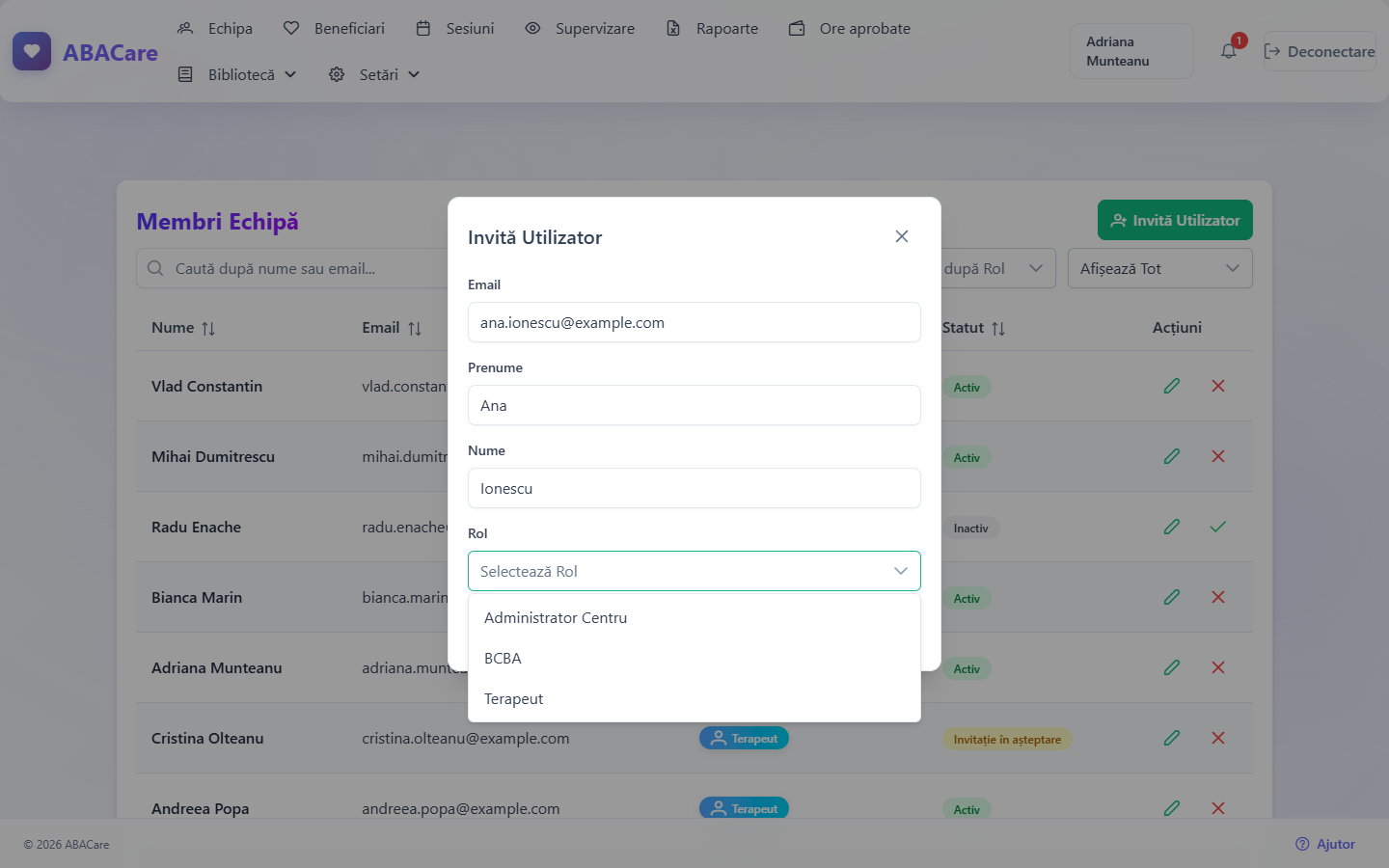Edit Andreea Popa with the pencil icon
The image size is (1389, 868).
[x=1172, y=808]
